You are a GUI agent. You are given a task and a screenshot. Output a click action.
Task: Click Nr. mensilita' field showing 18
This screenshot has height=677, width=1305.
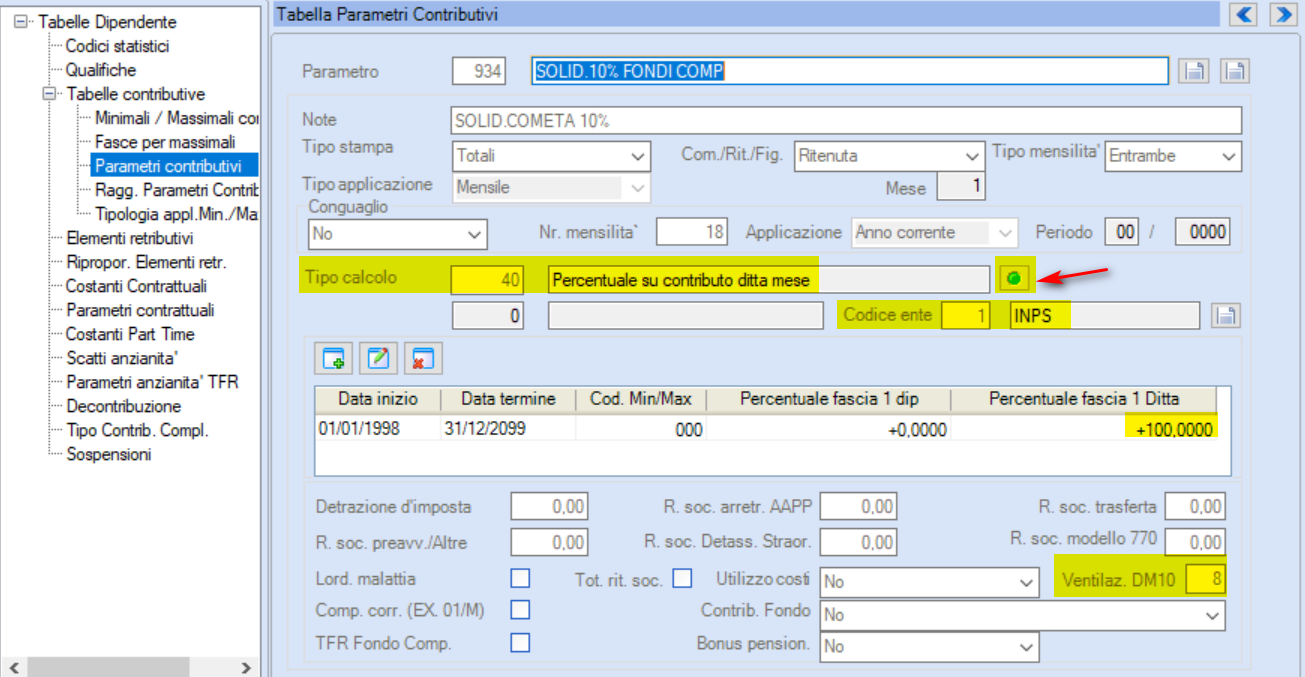(x=692, y=232)
